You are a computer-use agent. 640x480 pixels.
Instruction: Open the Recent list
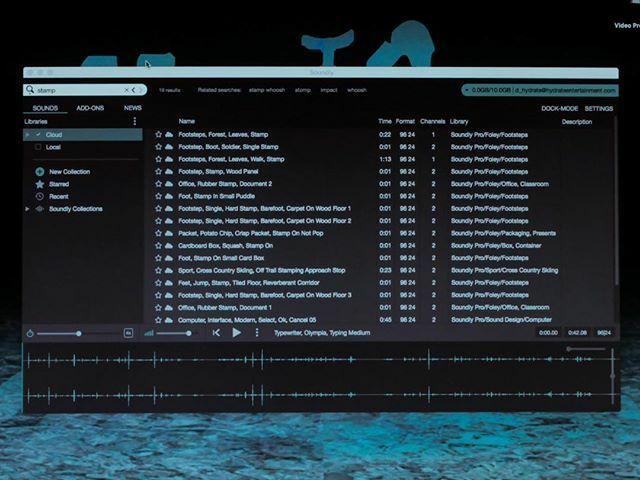click(52, 196)
